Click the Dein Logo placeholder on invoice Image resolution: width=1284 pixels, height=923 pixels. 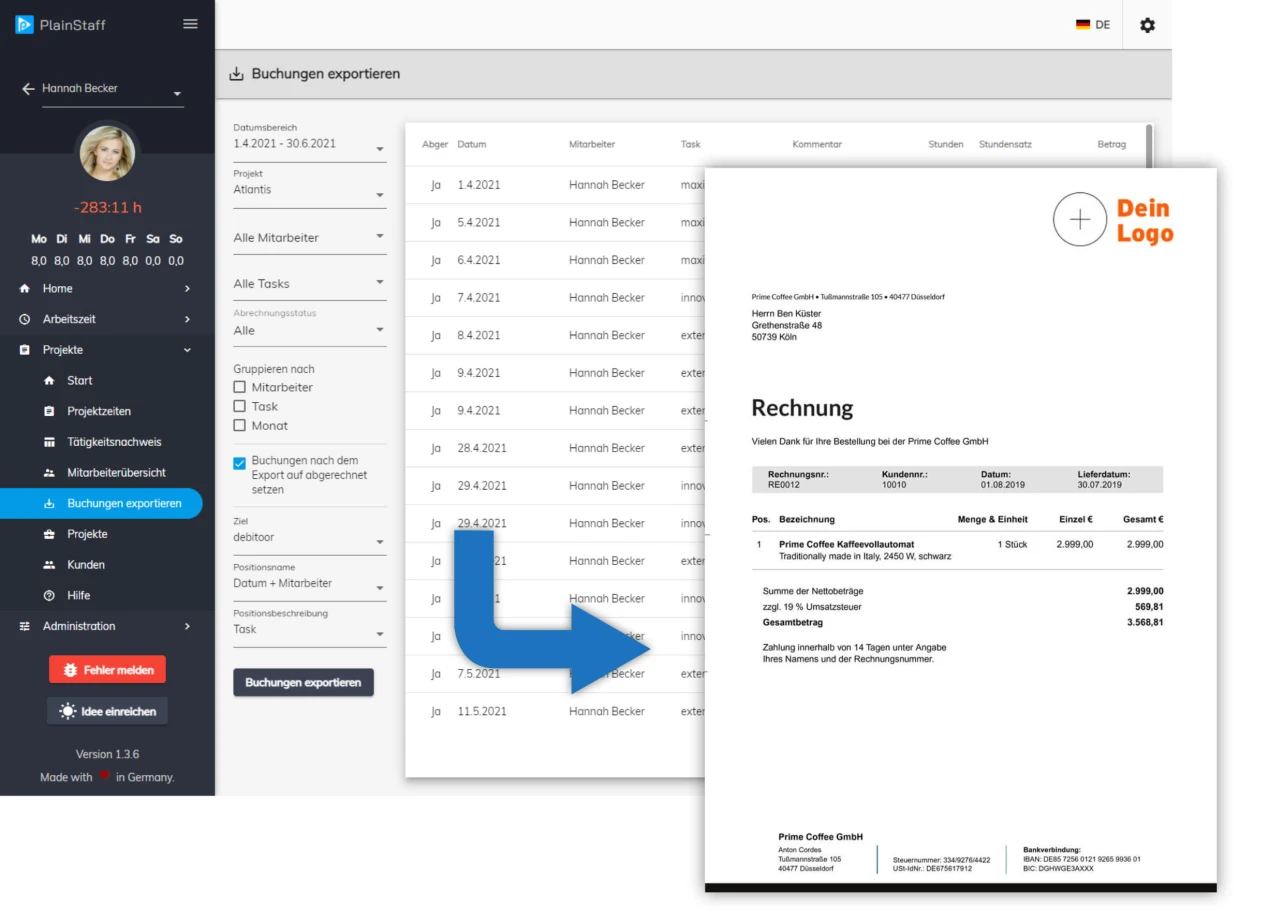coord(1113,220)
